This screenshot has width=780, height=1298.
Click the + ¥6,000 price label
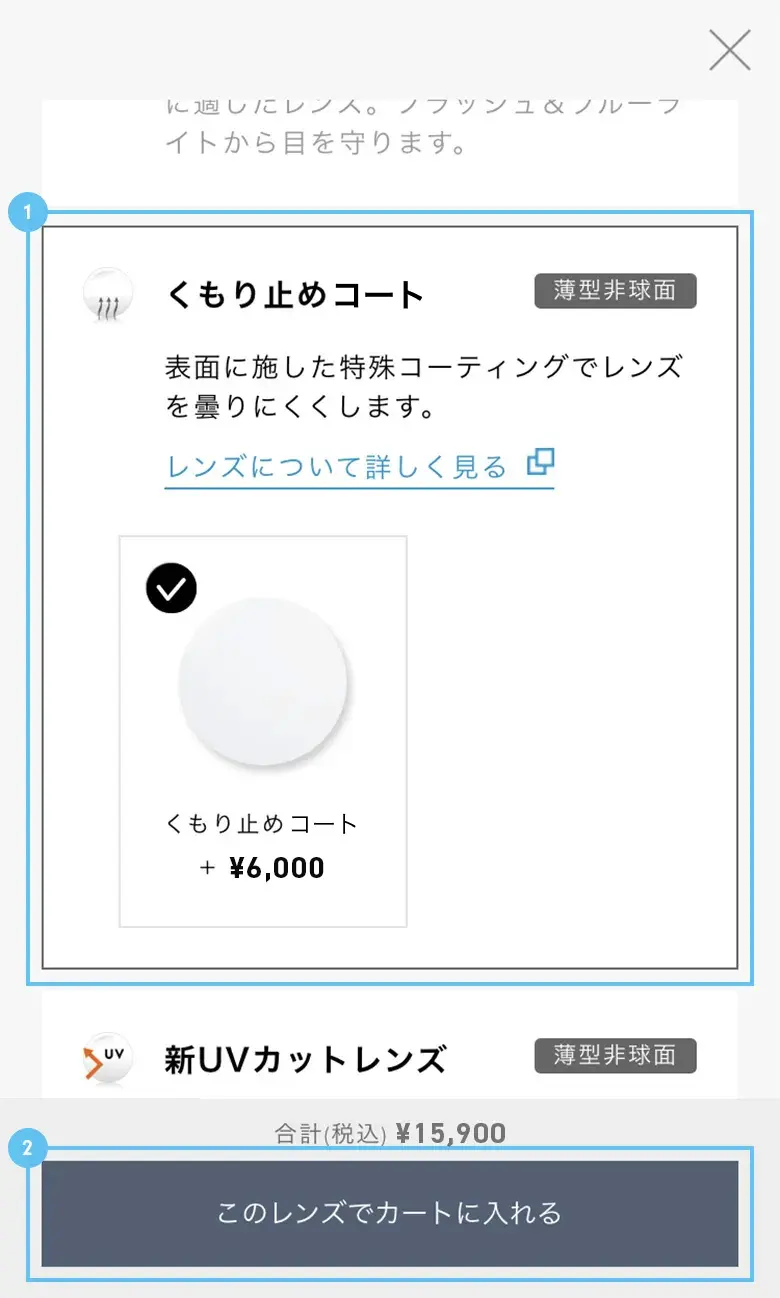263,868
